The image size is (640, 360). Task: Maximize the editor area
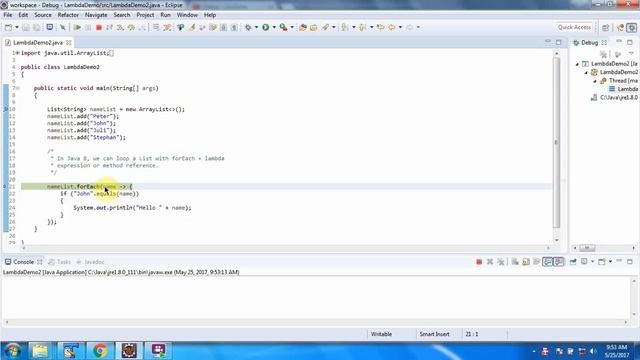[x=558, y=42]
